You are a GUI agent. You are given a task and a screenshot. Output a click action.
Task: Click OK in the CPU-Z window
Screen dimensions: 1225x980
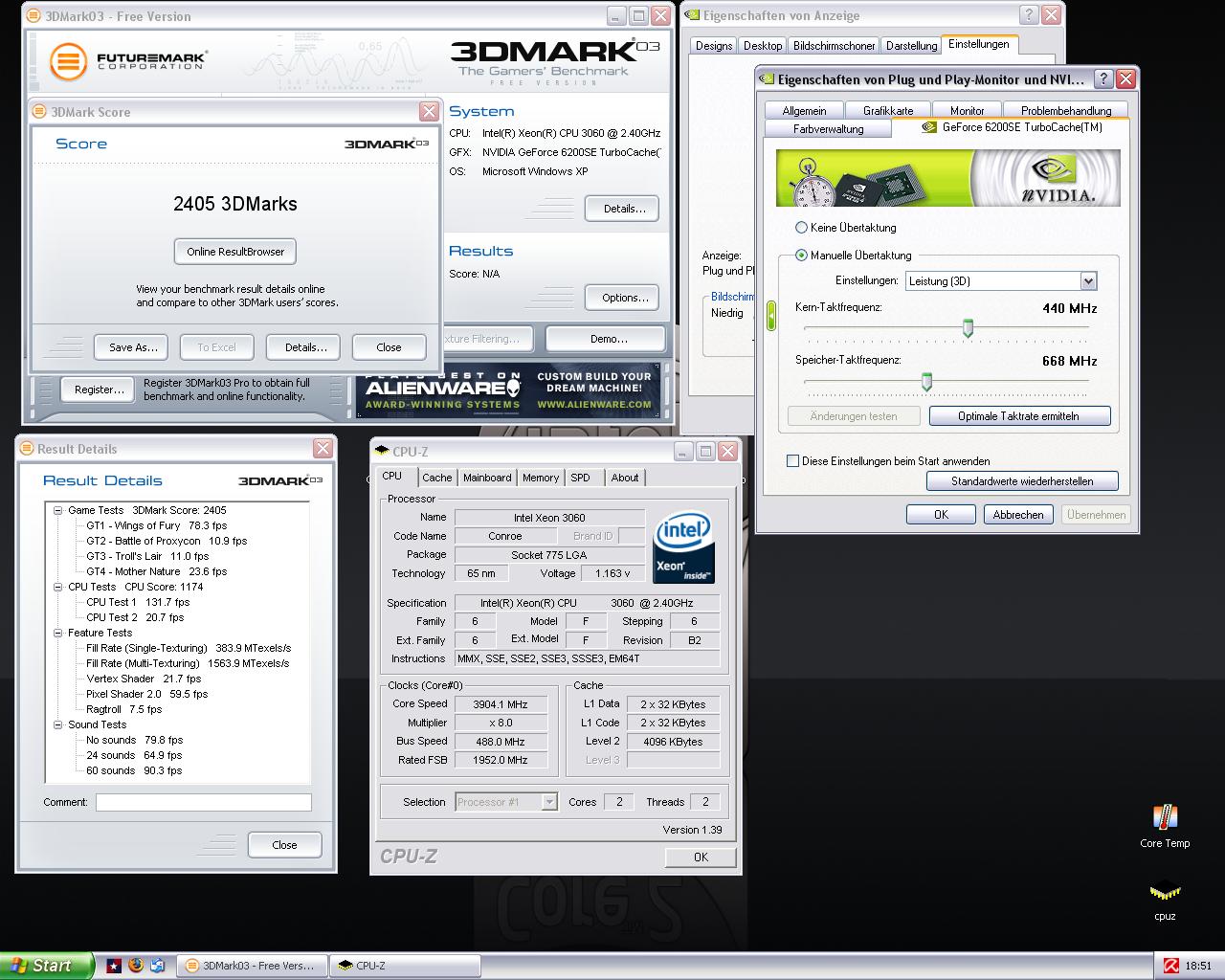pos(701,857)
